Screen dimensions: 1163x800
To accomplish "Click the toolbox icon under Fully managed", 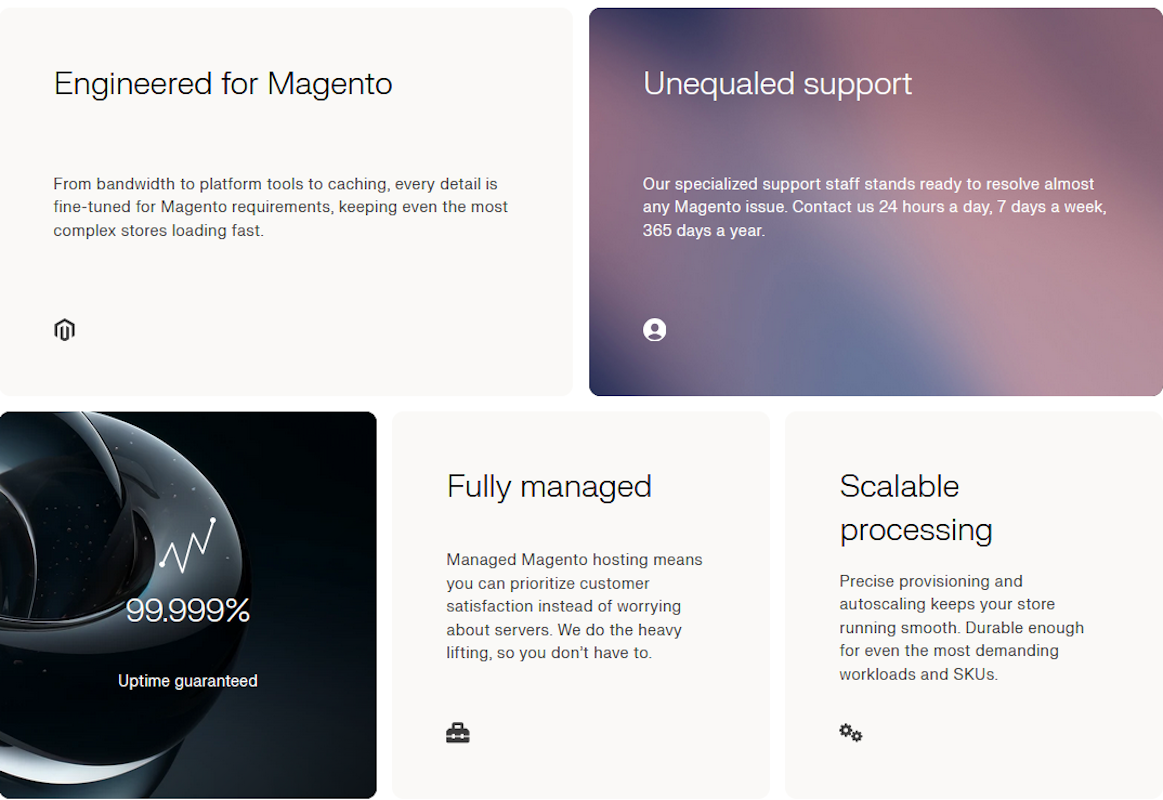I will point(458,733).
